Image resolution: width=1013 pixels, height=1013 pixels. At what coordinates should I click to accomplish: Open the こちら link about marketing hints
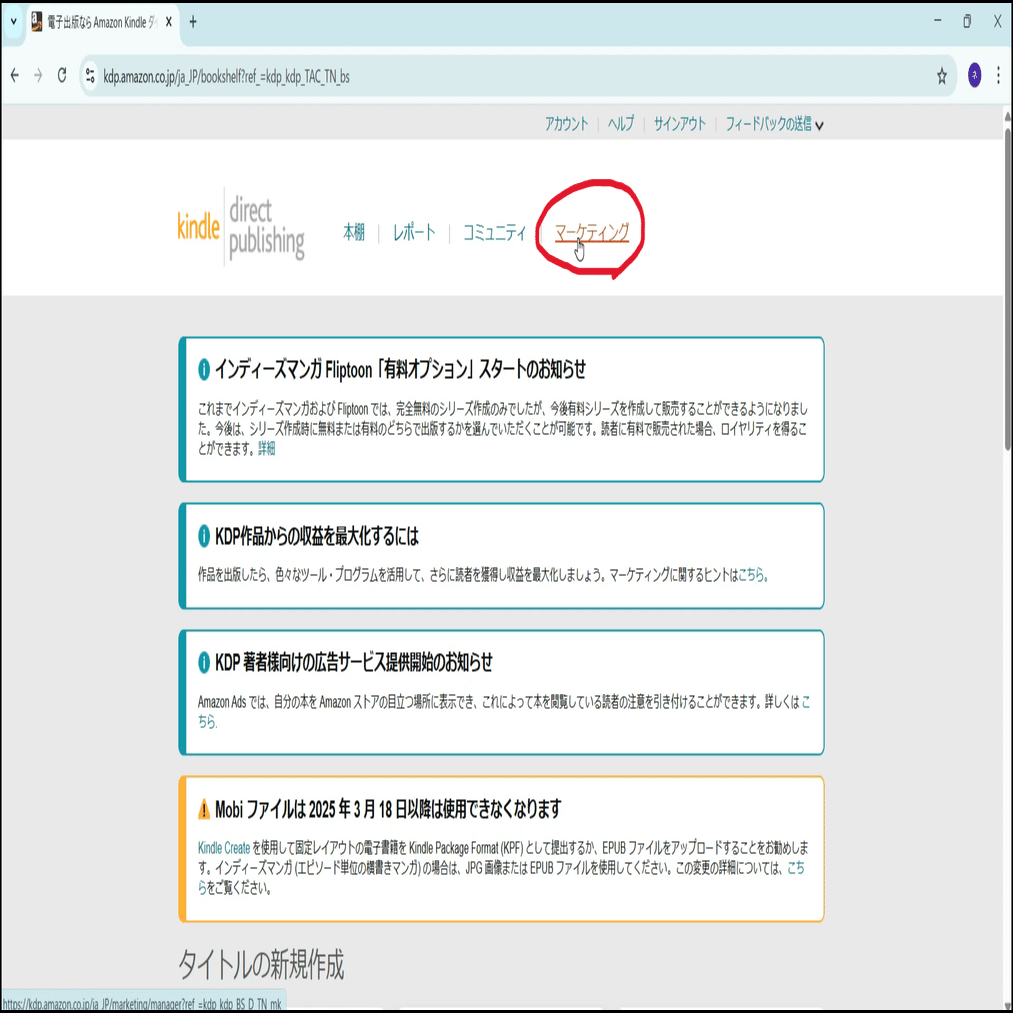753,574
